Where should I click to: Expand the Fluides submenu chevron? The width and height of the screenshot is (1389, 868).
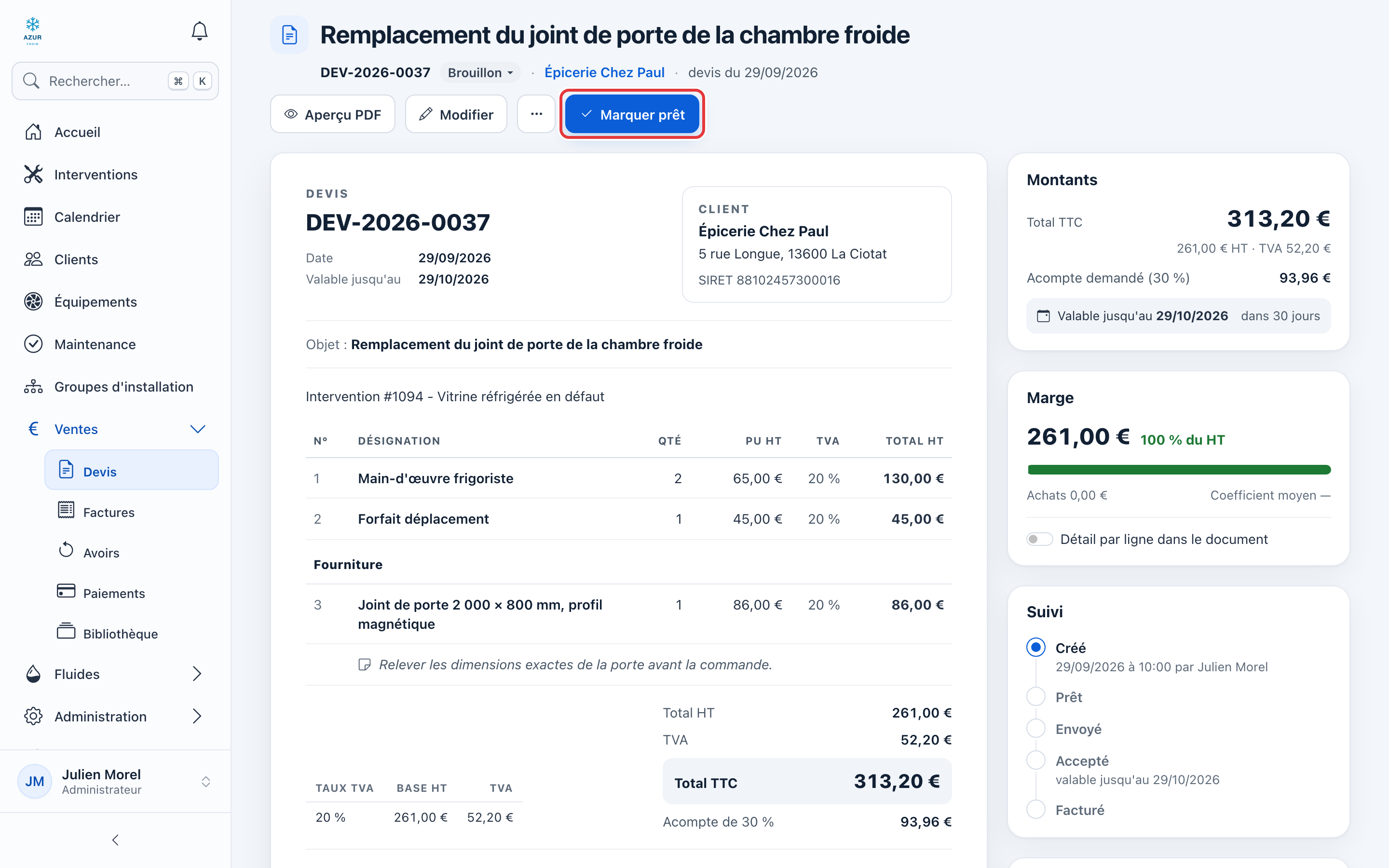pyautogui.click(x=197, y=674)
